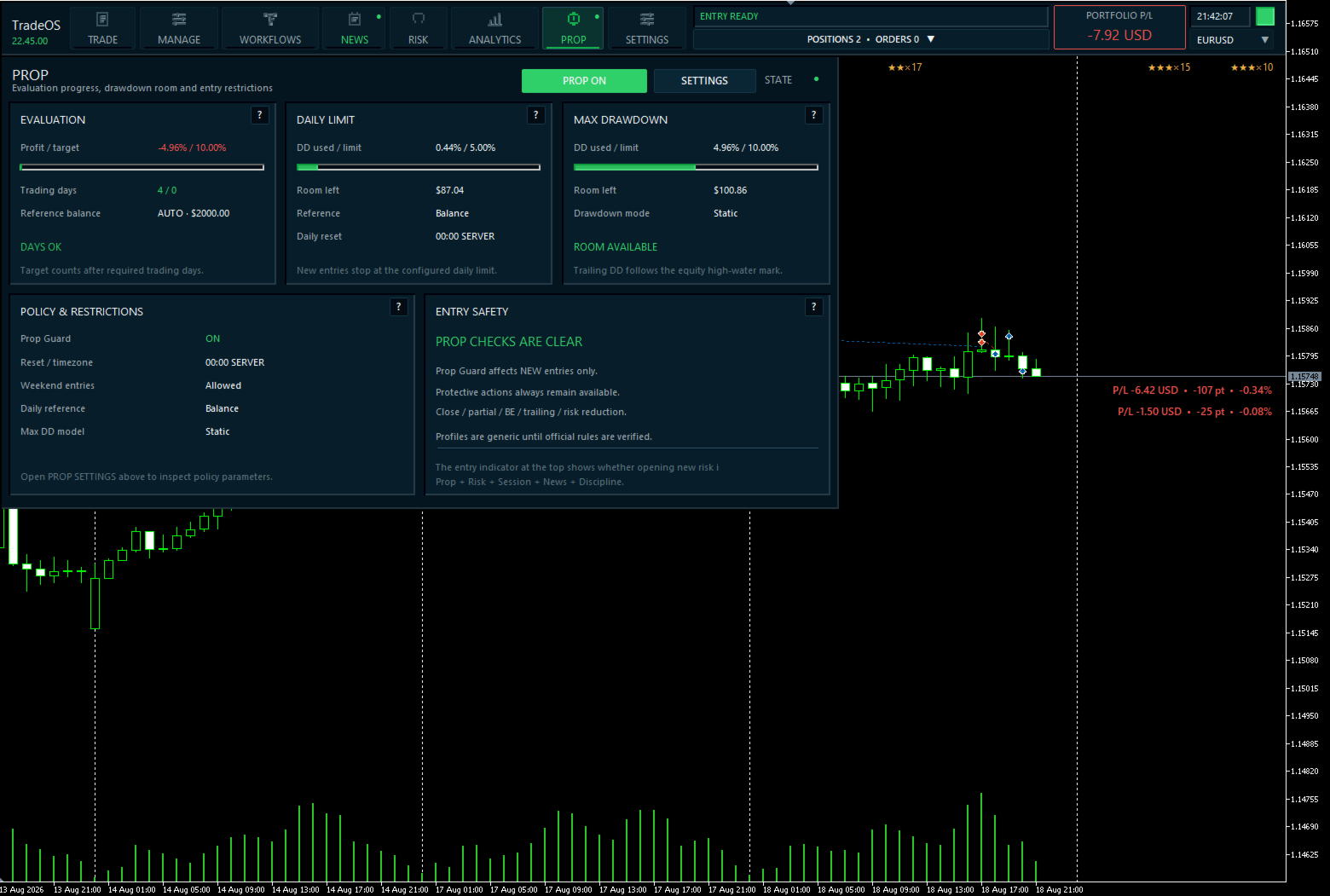Click the green status square by the clock
The image size is (1330, 896).
tap(1265, 16)
